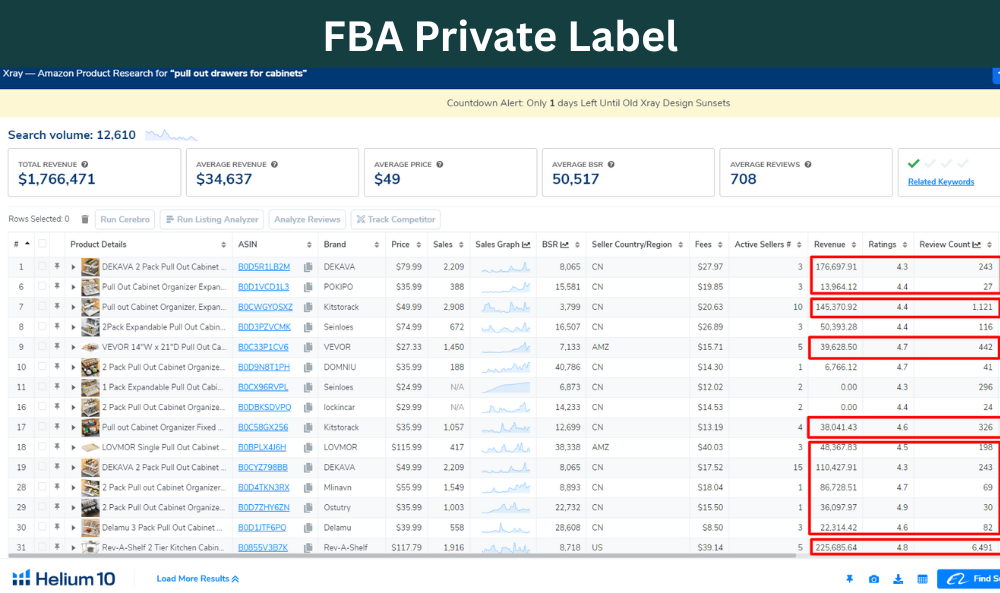The height and width of the screenshot is (593, 1000).
Task: Click the Review Count column chart icon
Action: [x=976, y=245]
